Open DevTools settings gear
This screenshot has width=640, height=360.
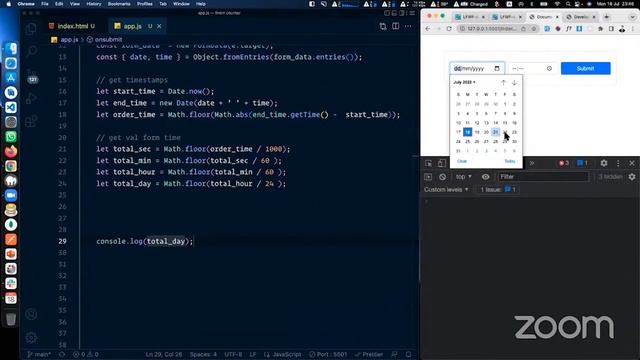point(604,163)
